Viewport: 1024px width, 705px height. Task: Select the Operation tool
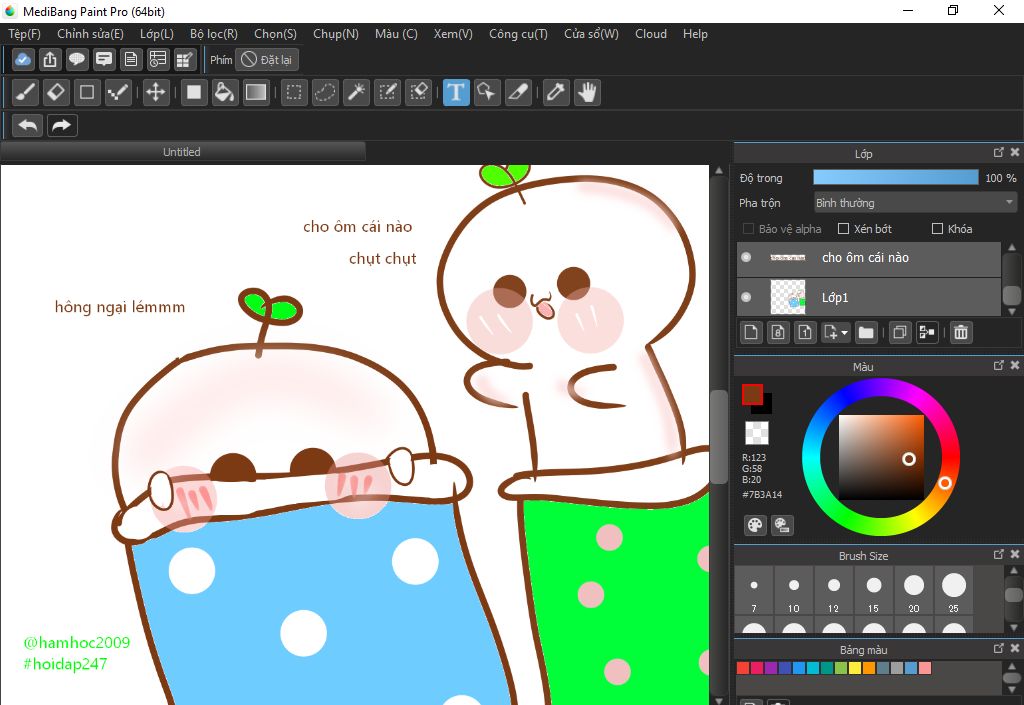tap(487, 93)
